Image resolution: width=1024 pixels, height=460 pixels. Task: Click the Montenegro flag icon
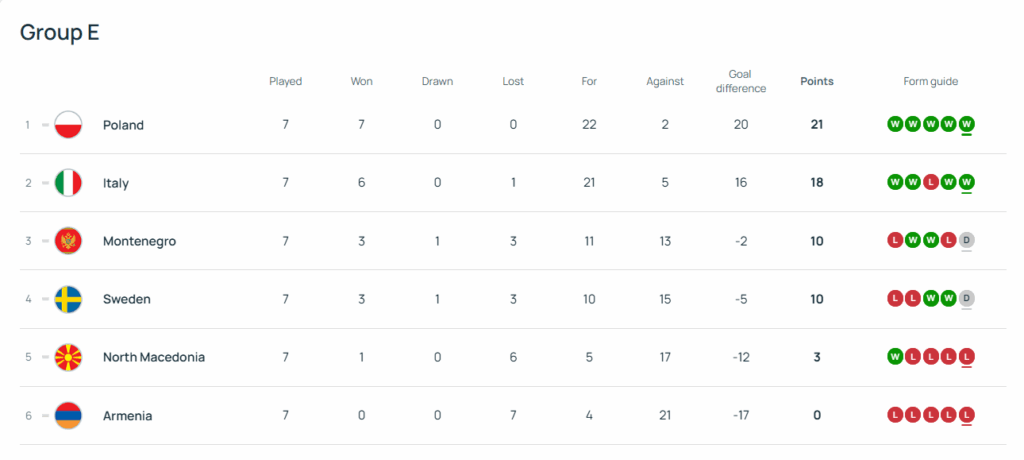tap(68, 241)
